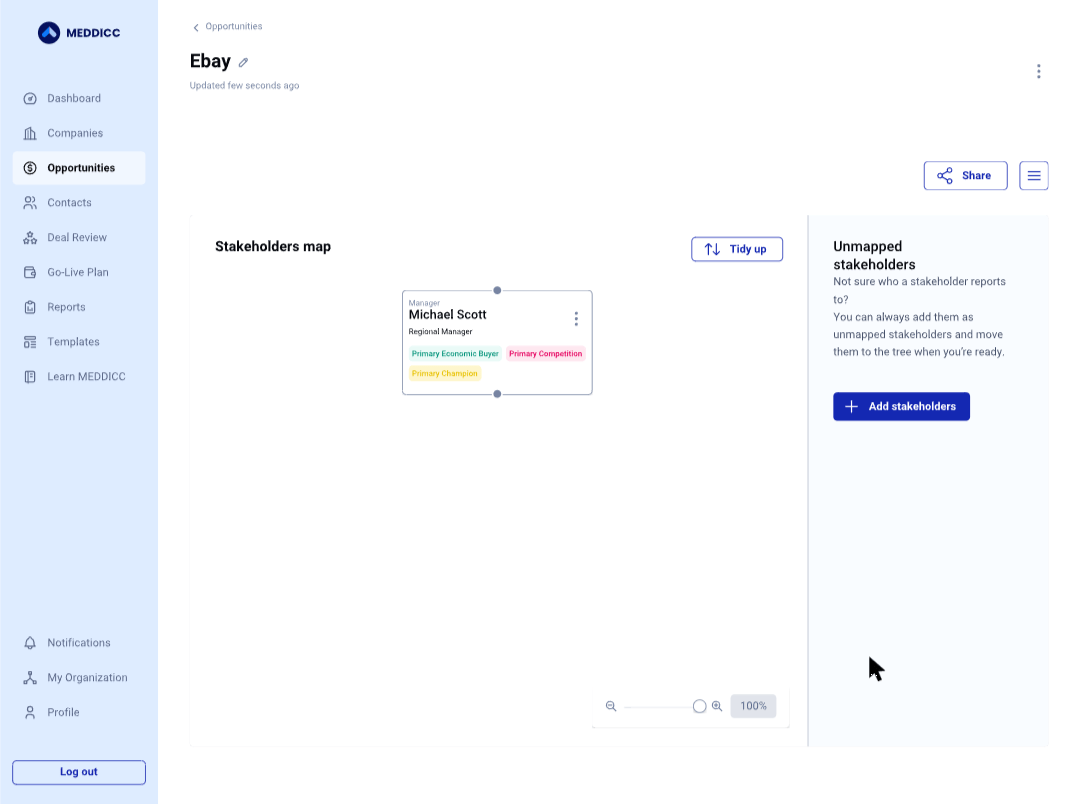Click the plus icon on Add stakeholders
Image resolution: width=1080 pixels, height=804 pixels.
pos(851,406)
